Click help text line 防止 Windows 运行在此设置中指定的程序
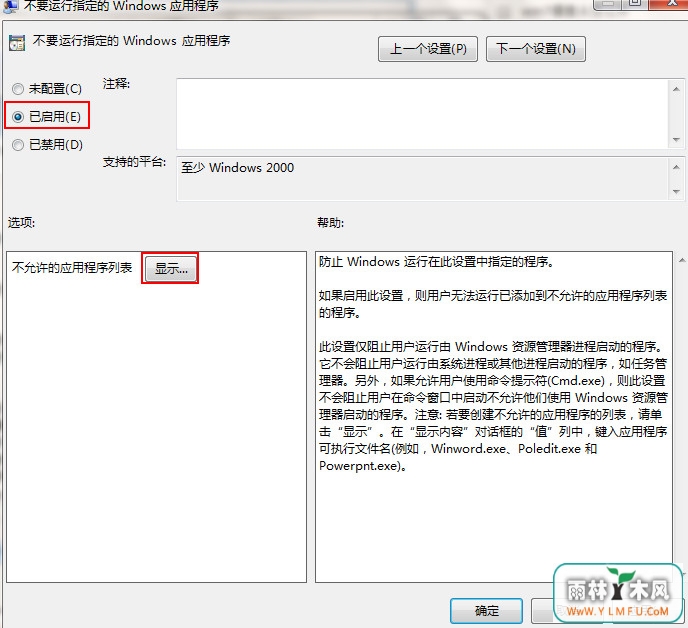Image resolution: width=688 pixels, height=628 pixels. pyautogui.click(x=436, y=262)
